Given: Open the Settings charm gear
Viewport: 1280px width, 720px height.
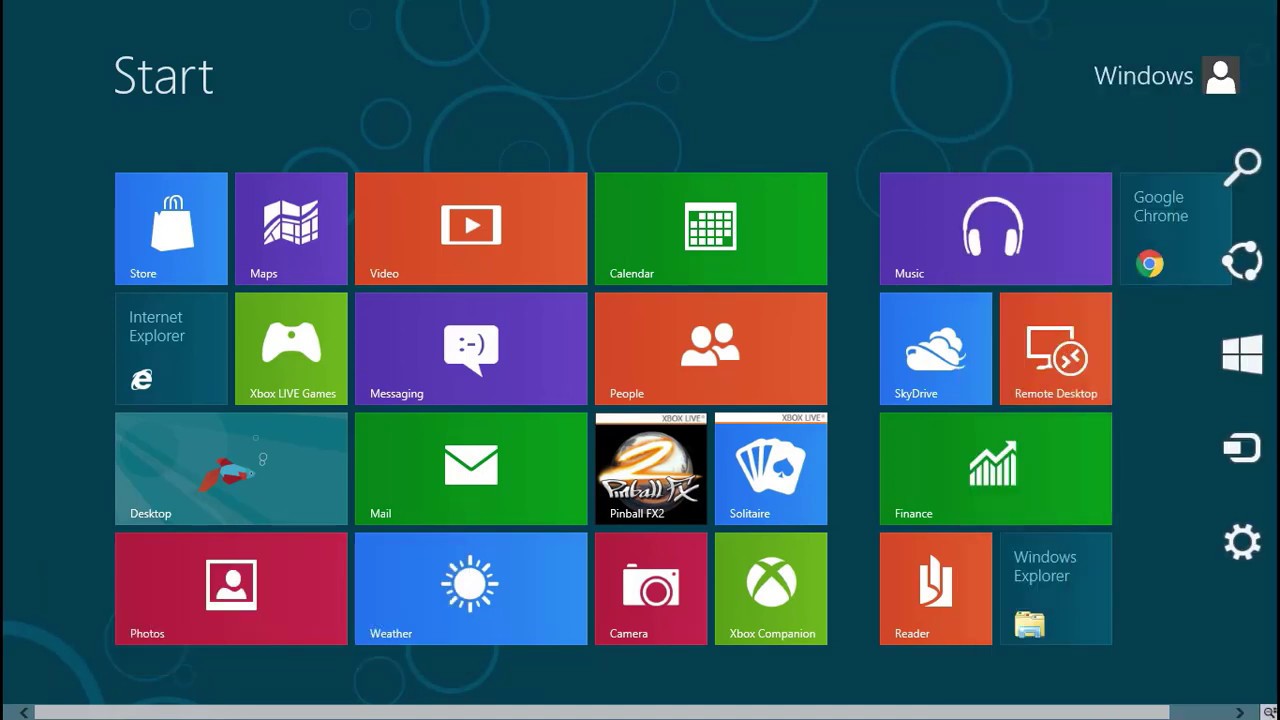Looking at the screenshot, I should pos(1242,542).
